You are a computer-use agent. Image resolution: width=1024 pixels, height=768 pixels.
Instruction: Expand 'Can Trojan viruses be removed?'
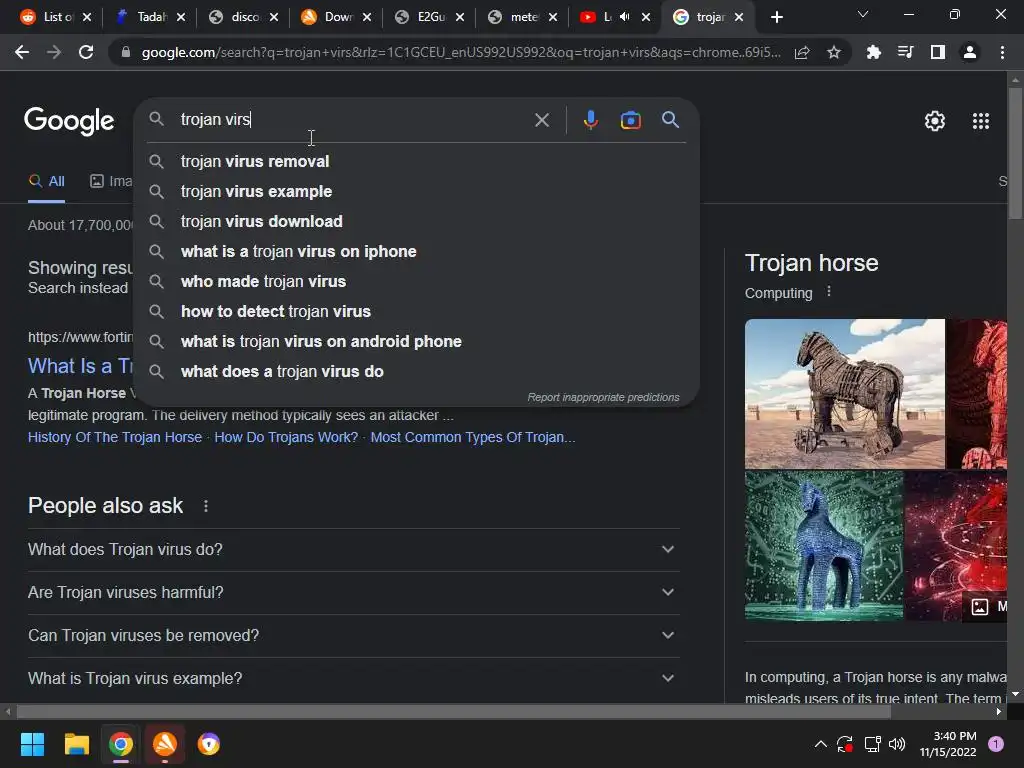[353, 636]
